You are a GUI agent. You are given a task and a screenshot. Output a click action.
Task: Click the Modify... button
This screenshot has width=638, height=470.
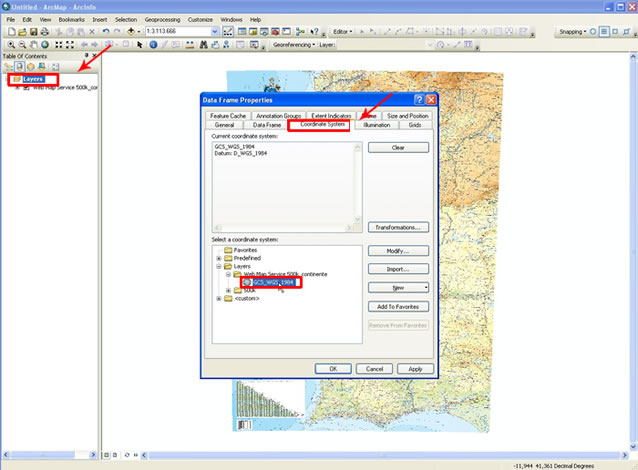pyautogui.click(x=398, y=251)
